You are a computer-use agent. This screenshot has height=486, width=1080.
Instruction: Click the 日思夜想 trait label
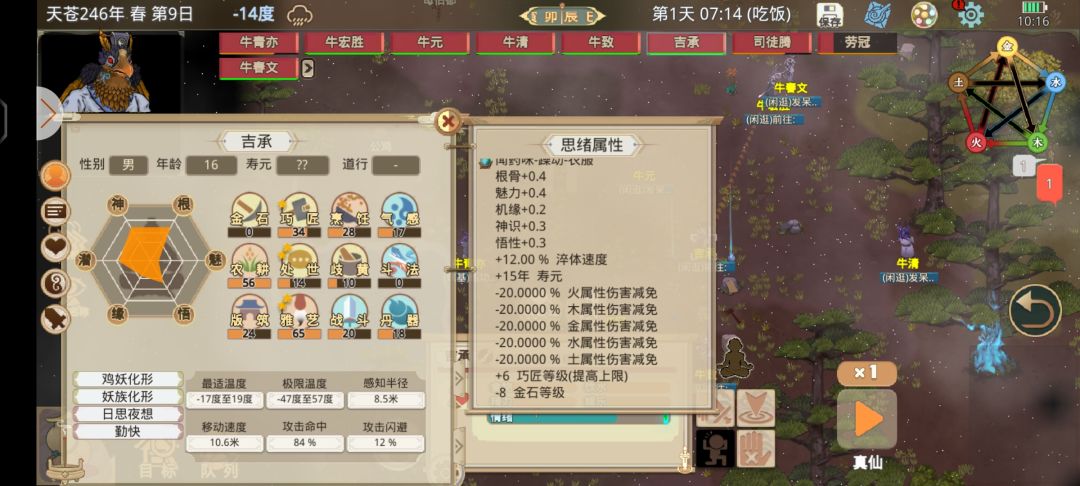pyautogui.click(x=128, y=414)
